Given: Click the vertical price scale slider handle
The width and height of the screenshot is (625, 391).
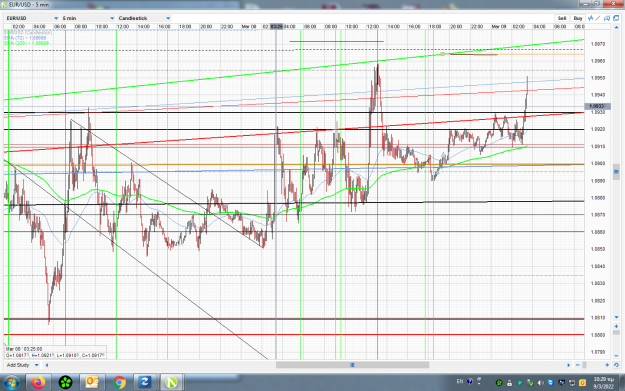Looking at the screenshot, I should [x=616, y=172].
